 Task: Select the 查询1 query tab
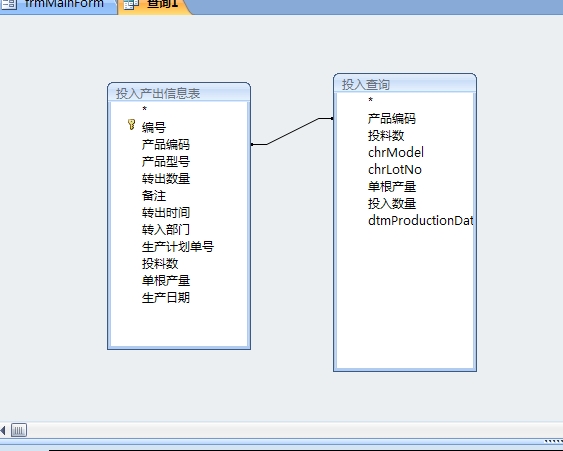(x=154, y=5)
